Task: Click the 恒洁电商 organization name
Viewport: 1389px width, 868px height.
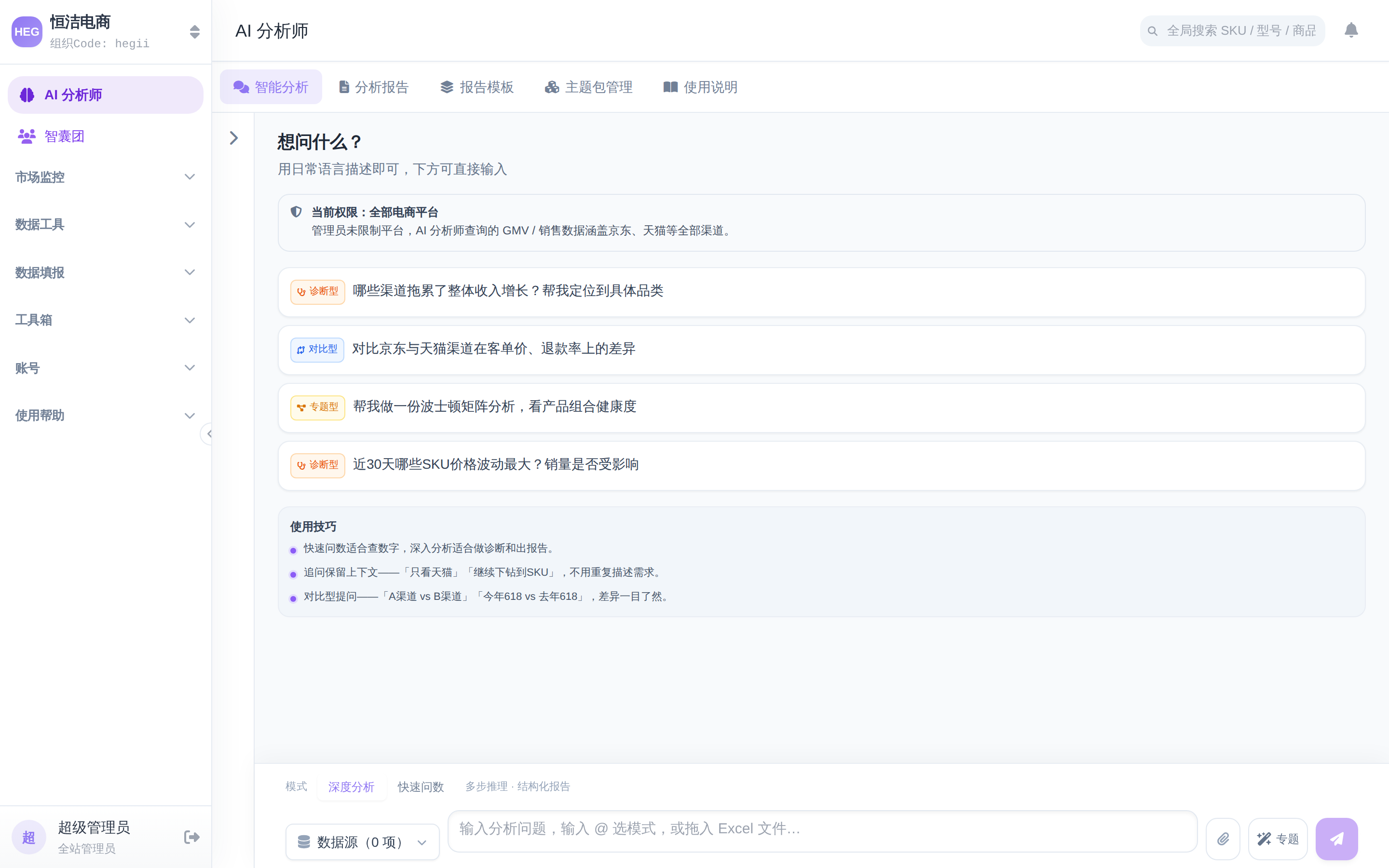Action: coord(80,22)
